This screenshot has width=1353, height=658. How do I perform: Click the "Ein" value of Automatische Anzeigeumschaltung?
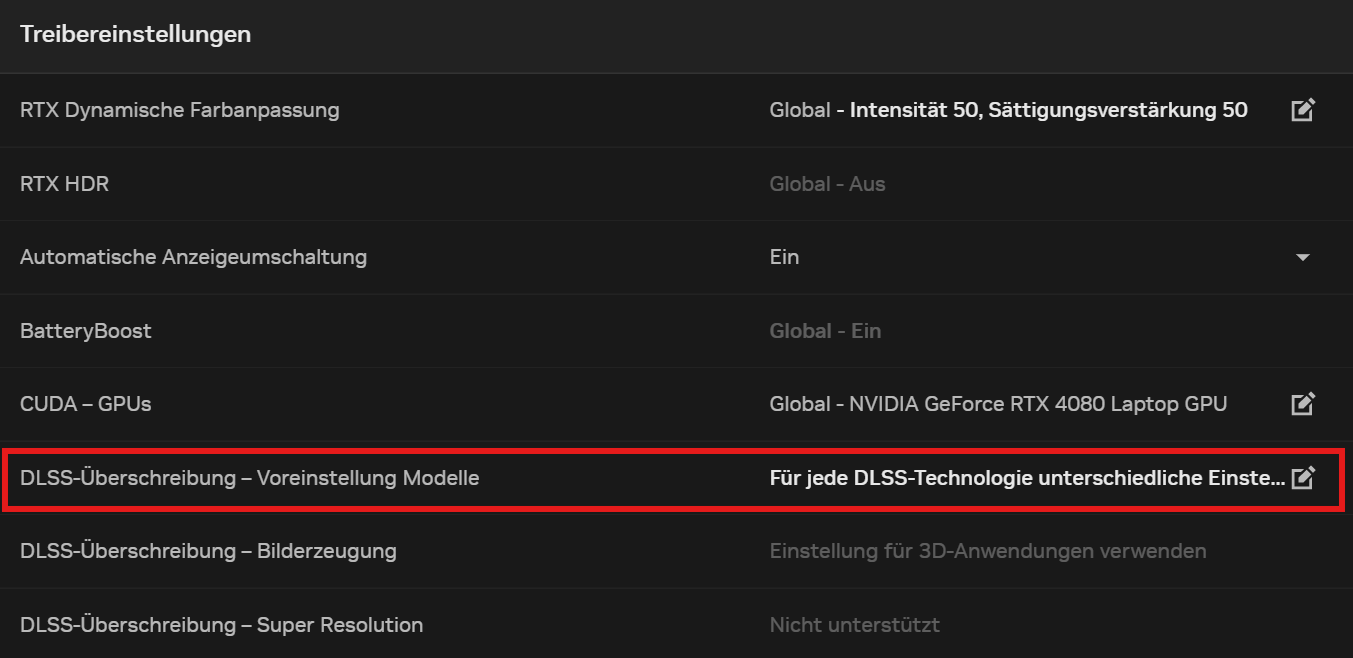click(x=784, y=257)
